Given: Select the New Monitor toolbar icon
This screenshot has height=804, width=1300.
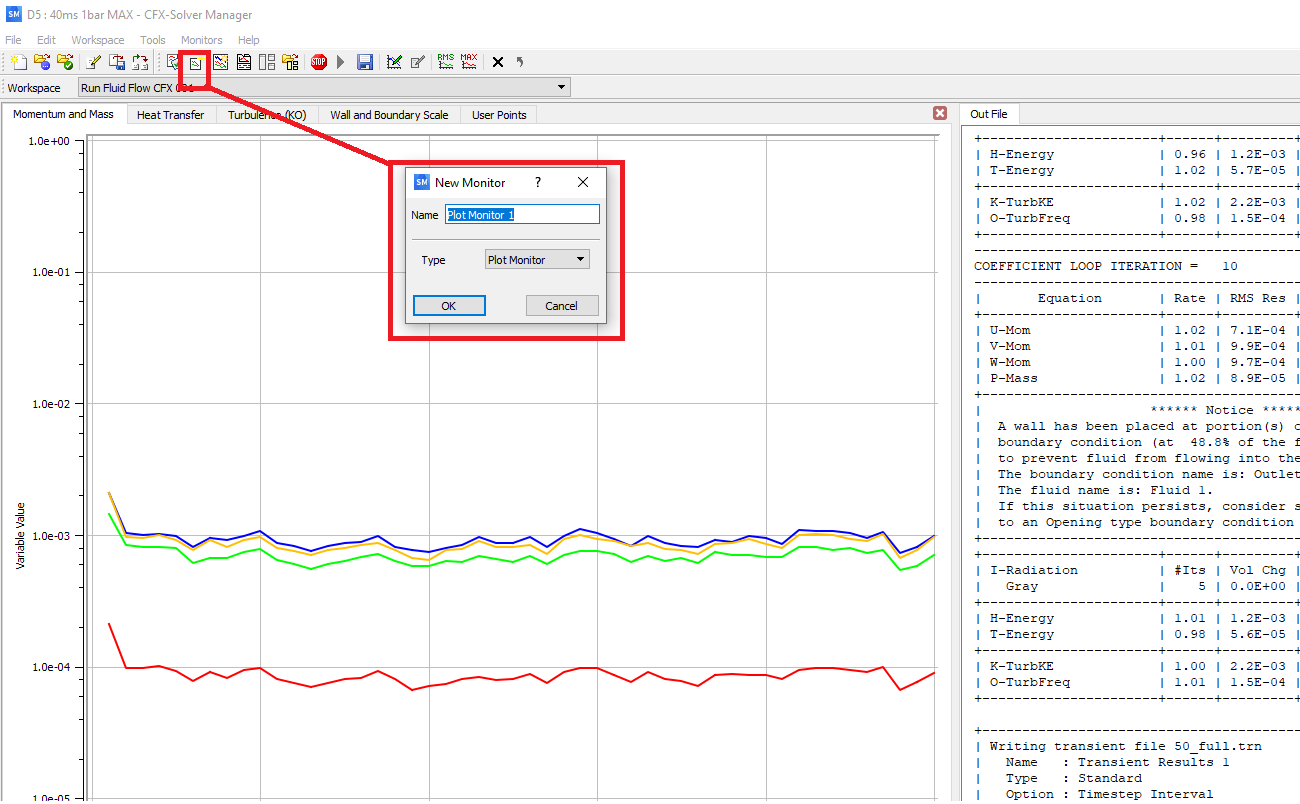Looking at the screenshot, I should click(196, 62).
